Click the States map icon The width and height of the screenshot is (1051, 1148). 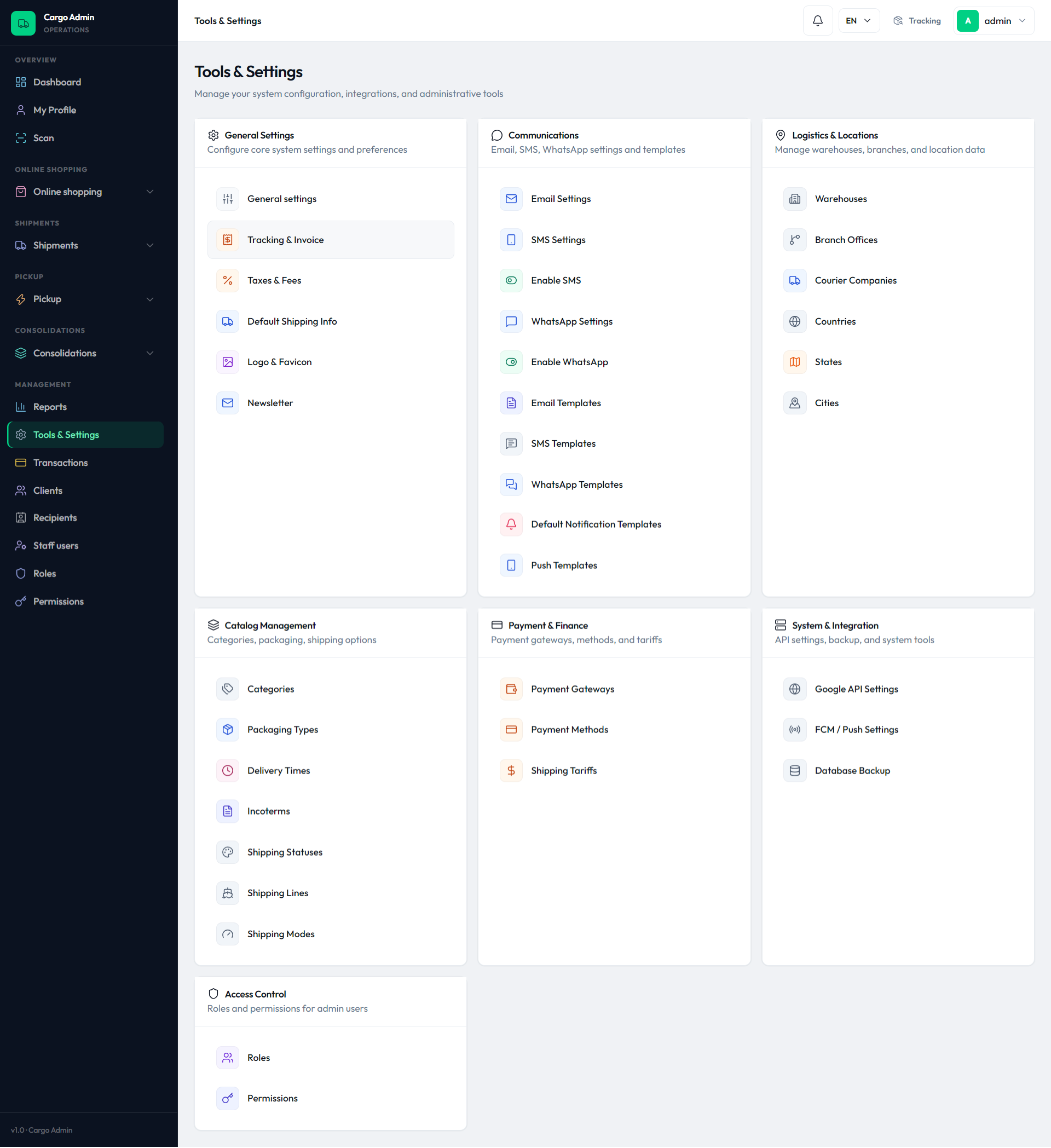click(794, 362)
